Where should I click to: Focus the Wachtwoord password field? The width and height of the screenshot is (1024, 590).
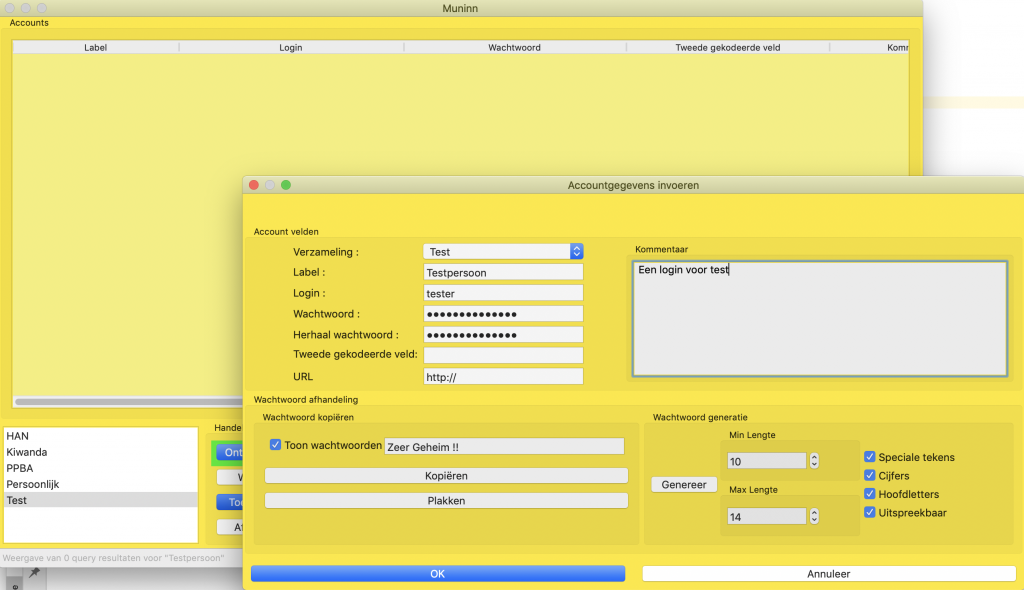(503, 314)
